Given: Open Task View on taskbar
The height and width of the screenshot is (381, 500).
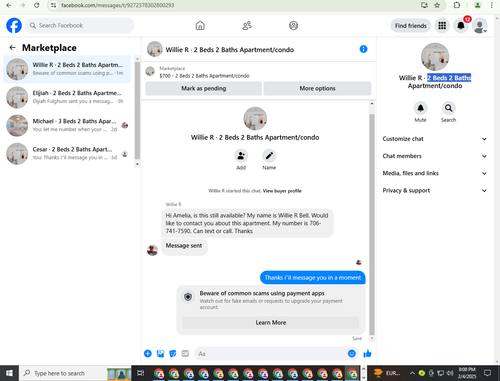Looking at the screenshot, I should 141,373.
